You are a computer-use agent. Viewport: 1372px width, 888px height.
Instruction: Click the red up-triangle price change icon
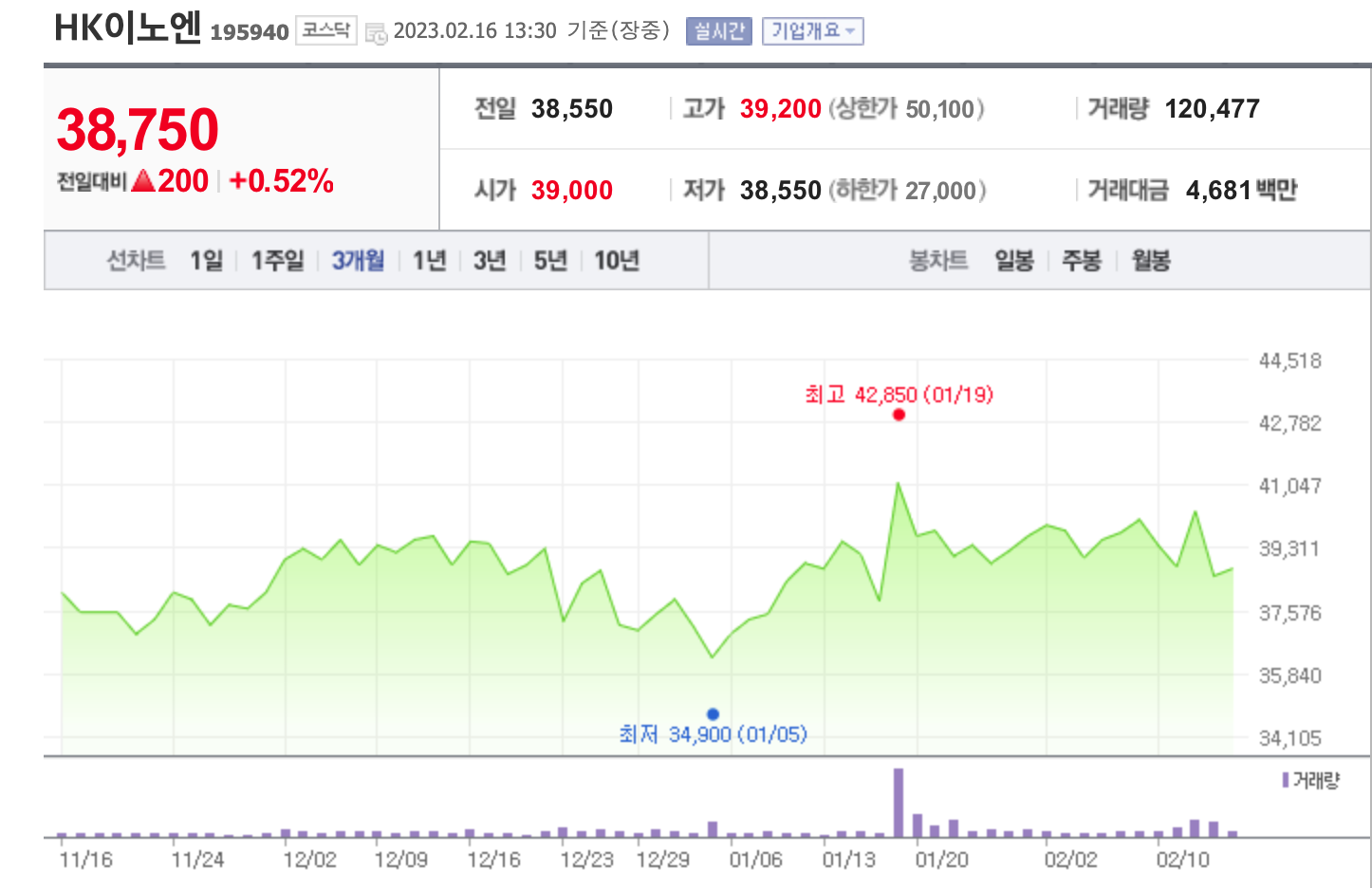(x=143, y=180)
